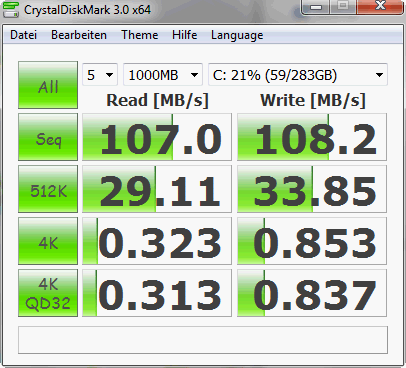Open the drive selector showing C: 21%

[x=298, y=75]
